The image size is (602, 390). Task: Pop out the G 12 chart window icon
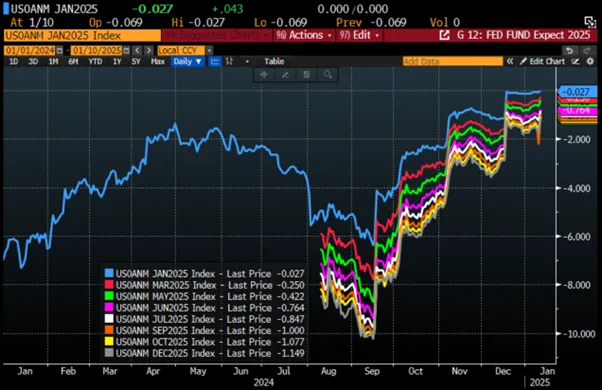pyautogui.click(x=444, y=35)
